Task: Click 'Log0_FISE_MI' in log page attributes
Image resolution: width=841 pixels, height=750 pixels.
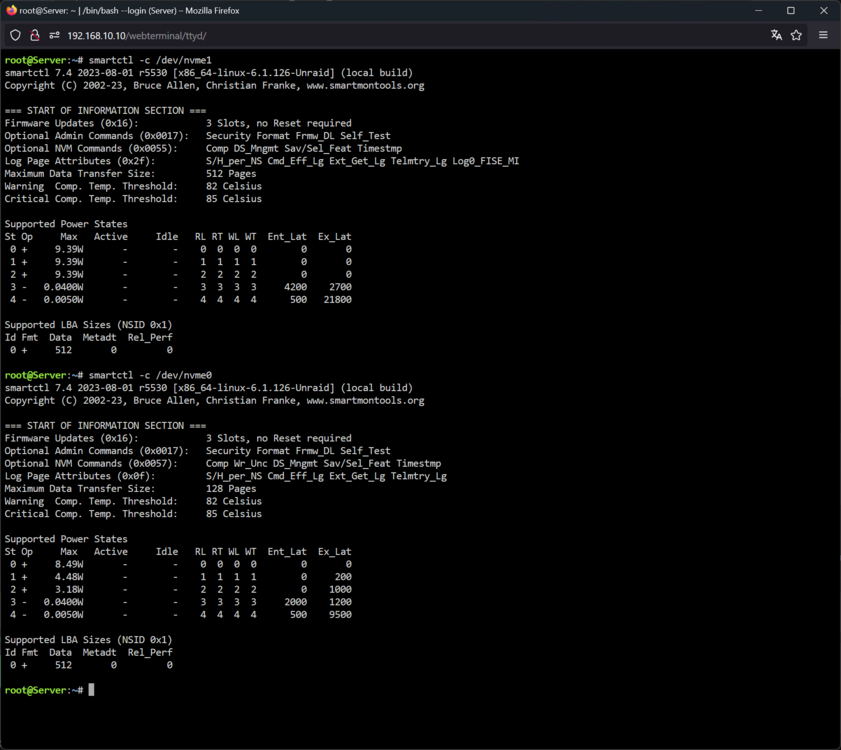Action: coord(485,161)
